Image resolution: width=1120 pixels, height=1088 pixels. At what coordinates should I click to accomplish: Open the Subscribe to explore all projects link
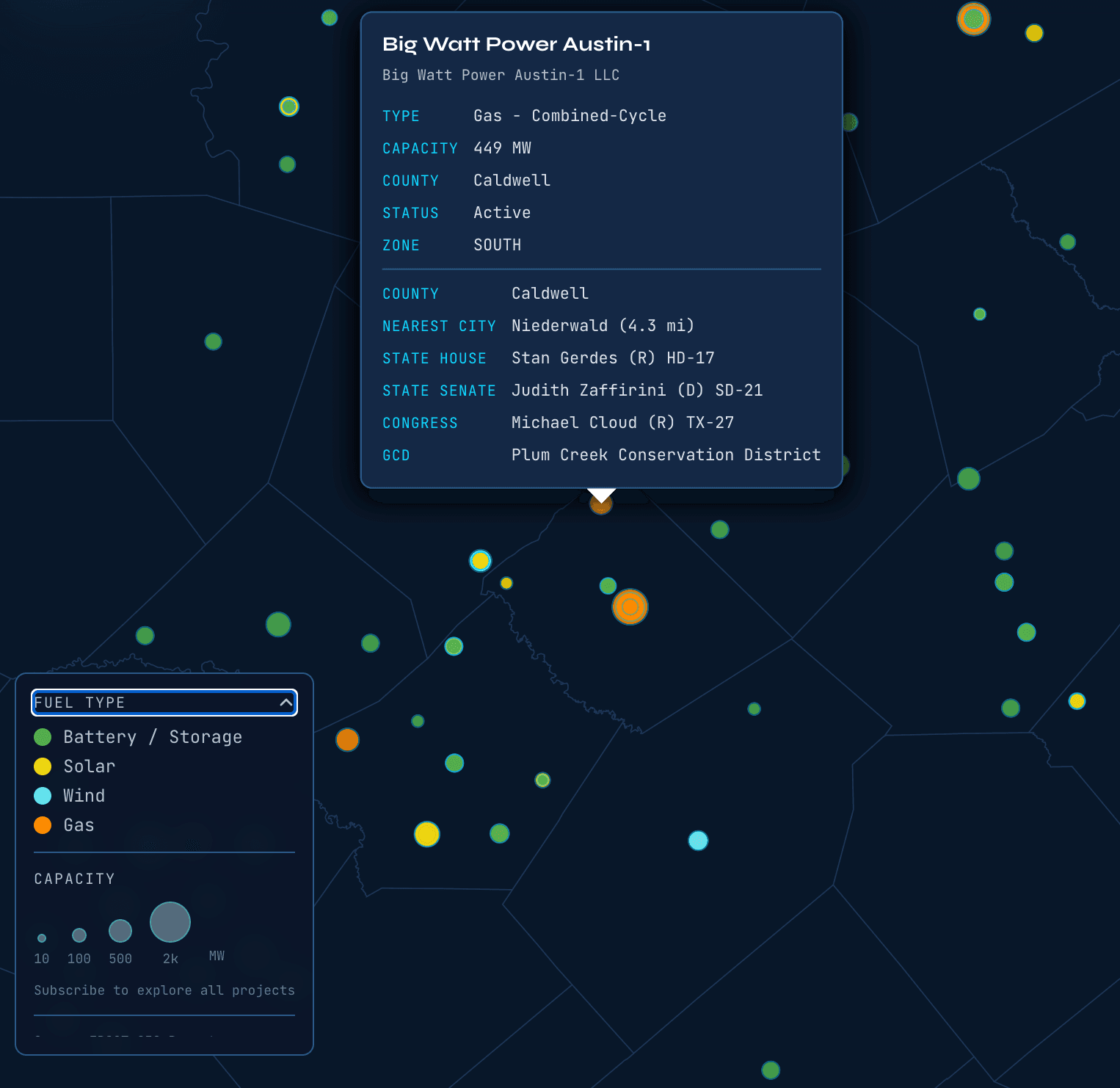pos(164,990)
